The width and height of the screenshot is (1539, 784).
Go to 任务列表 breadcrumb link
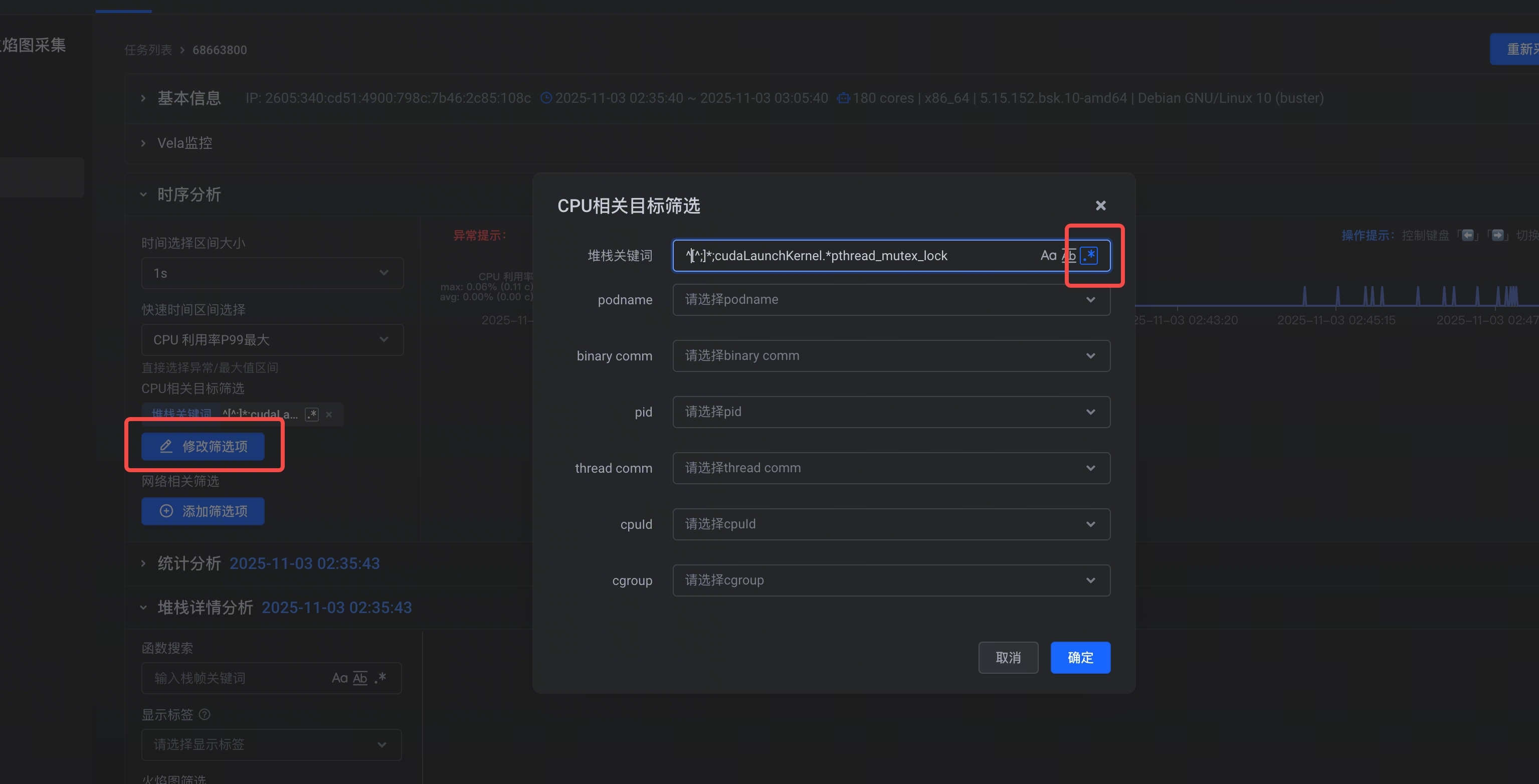pyautogui.click(x=147, y=50)
